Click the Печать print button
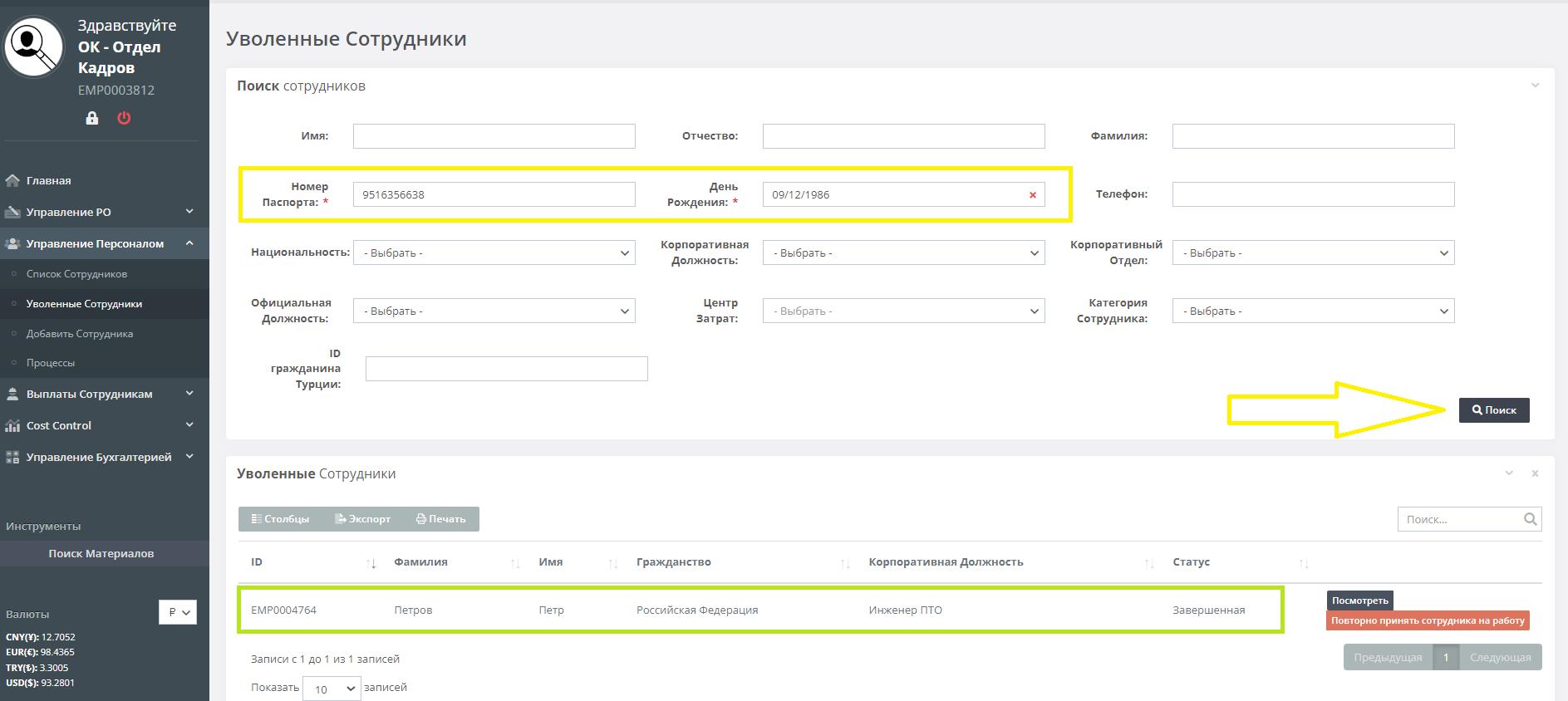The width and height of the screenshot is (1568, 701). pyautogui.click(x=440, y=519)
